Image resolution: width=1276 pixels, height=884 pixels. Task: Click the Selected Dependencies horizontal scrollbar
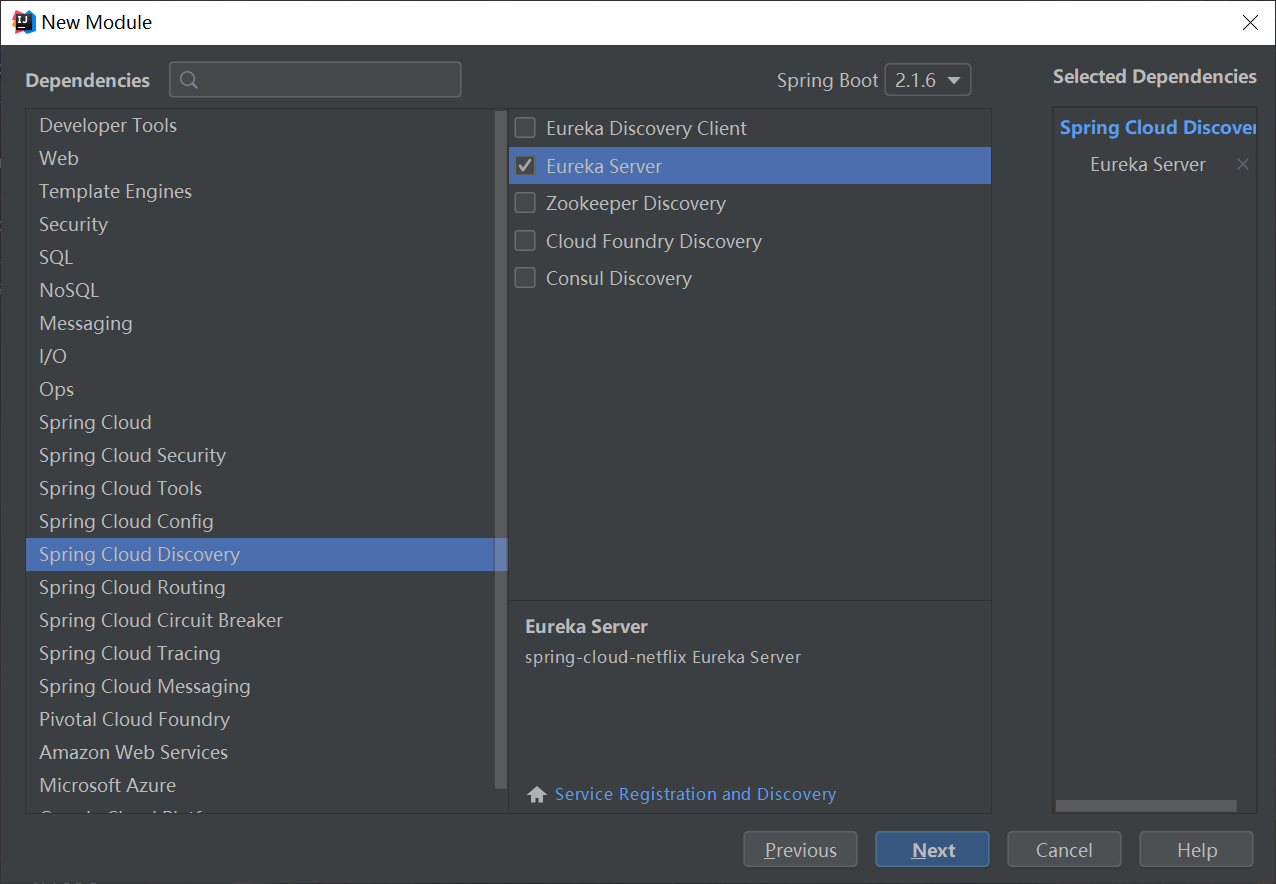click(1146, 806)
